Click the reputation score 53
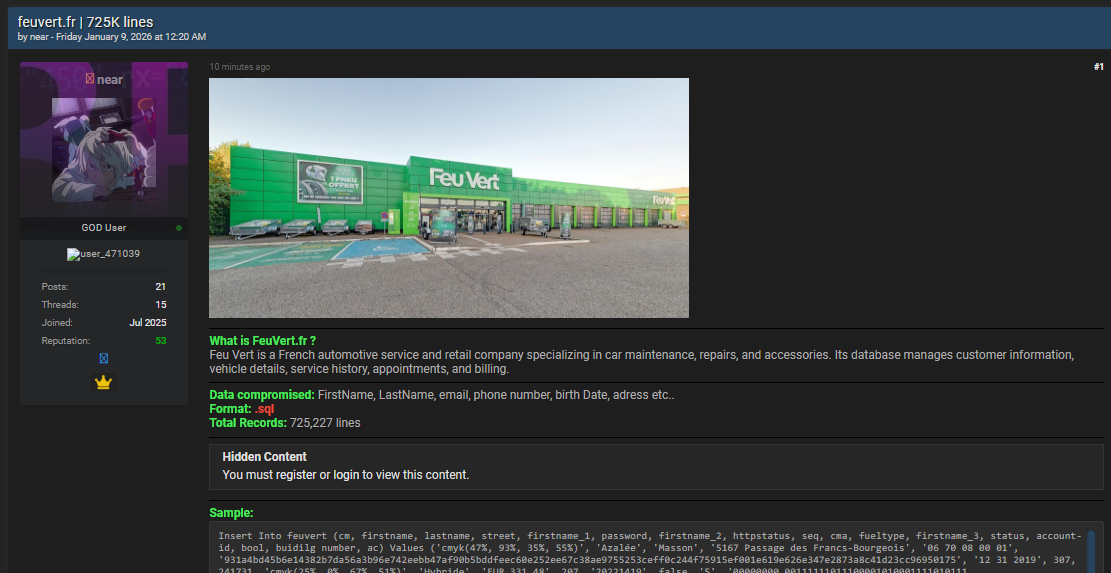This screenshot has width=1111, height=573. (x=160, y=341)
